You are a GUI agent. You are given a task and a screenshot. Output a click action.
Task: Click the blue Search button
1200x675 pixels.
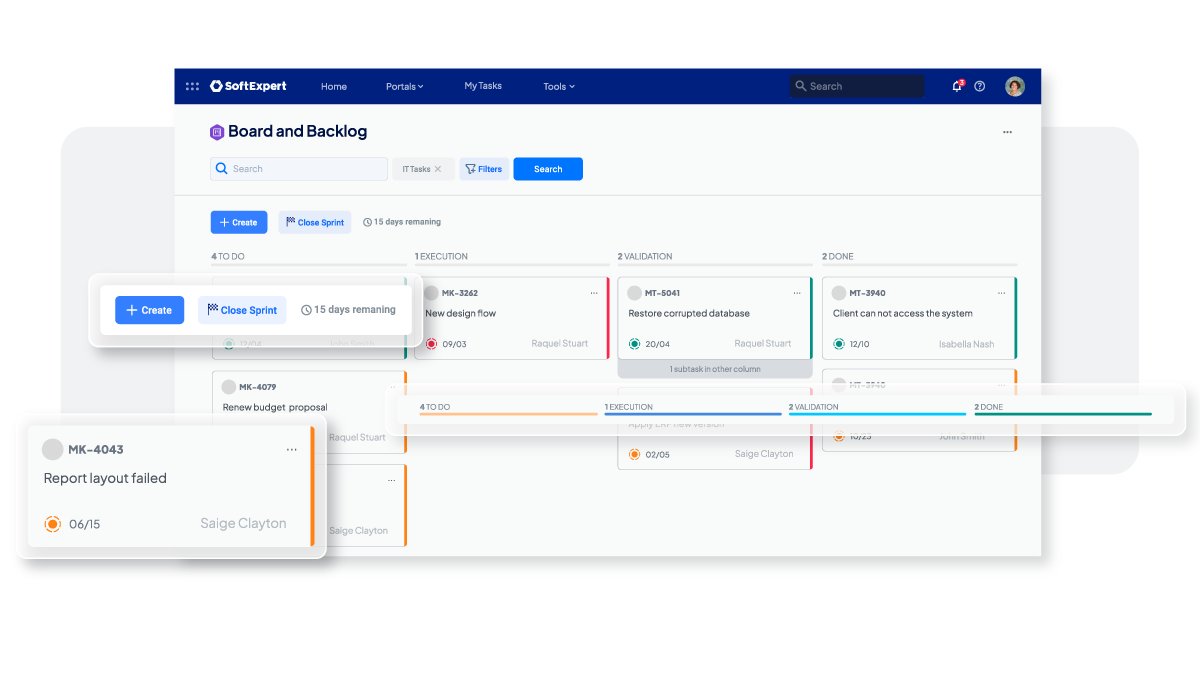click(x=548, y=169)
